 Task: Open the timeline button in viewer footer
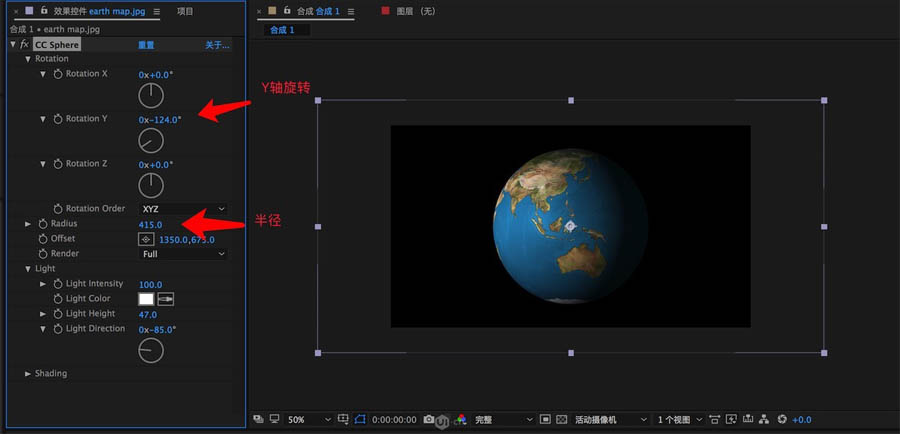748,420
